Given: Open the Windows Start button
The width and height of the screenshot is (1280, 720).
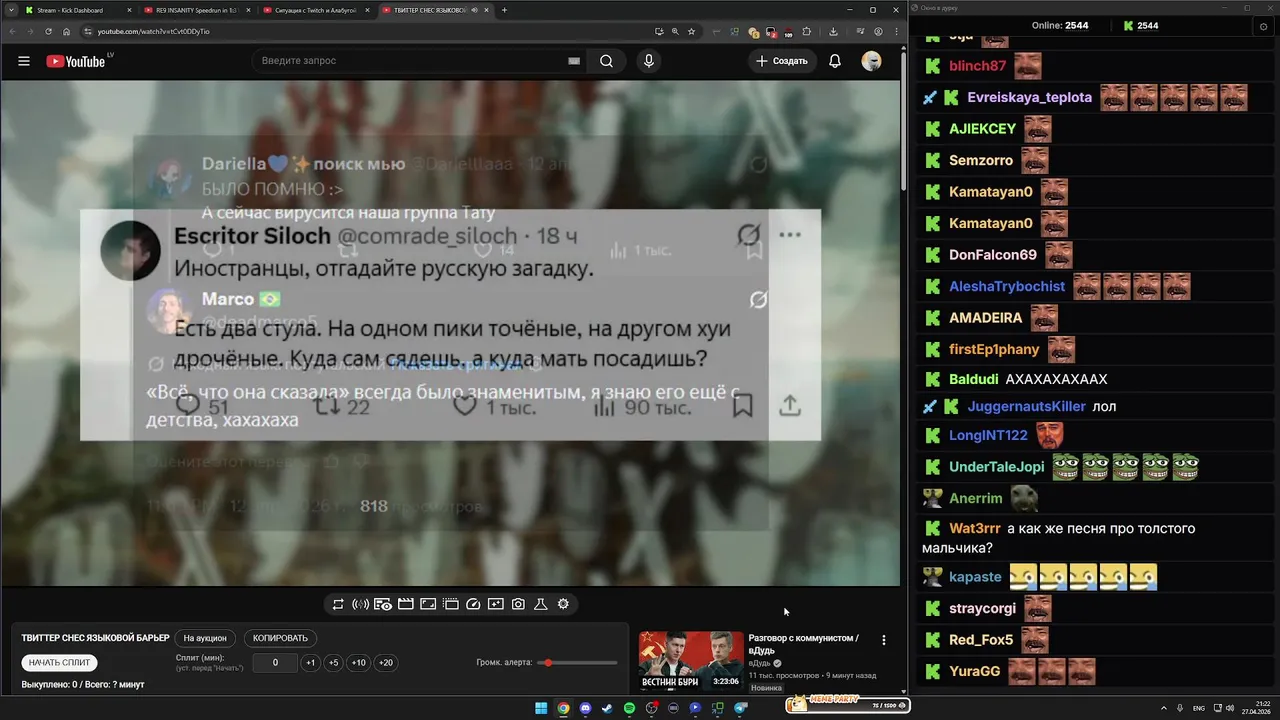Looking at the screenshot, I should pyautogui.click(x=541, y=708).
